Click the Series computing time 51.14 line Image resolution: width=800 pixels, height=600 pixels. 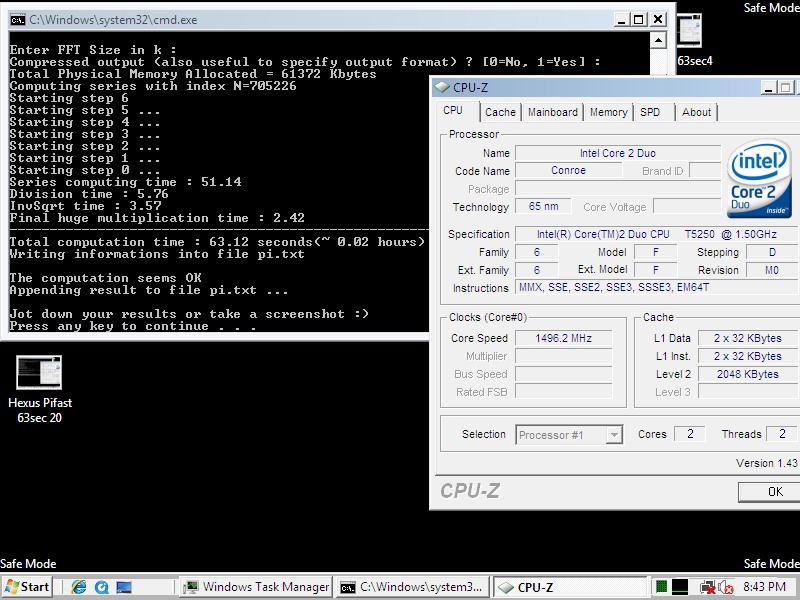(x=126, y=182)
